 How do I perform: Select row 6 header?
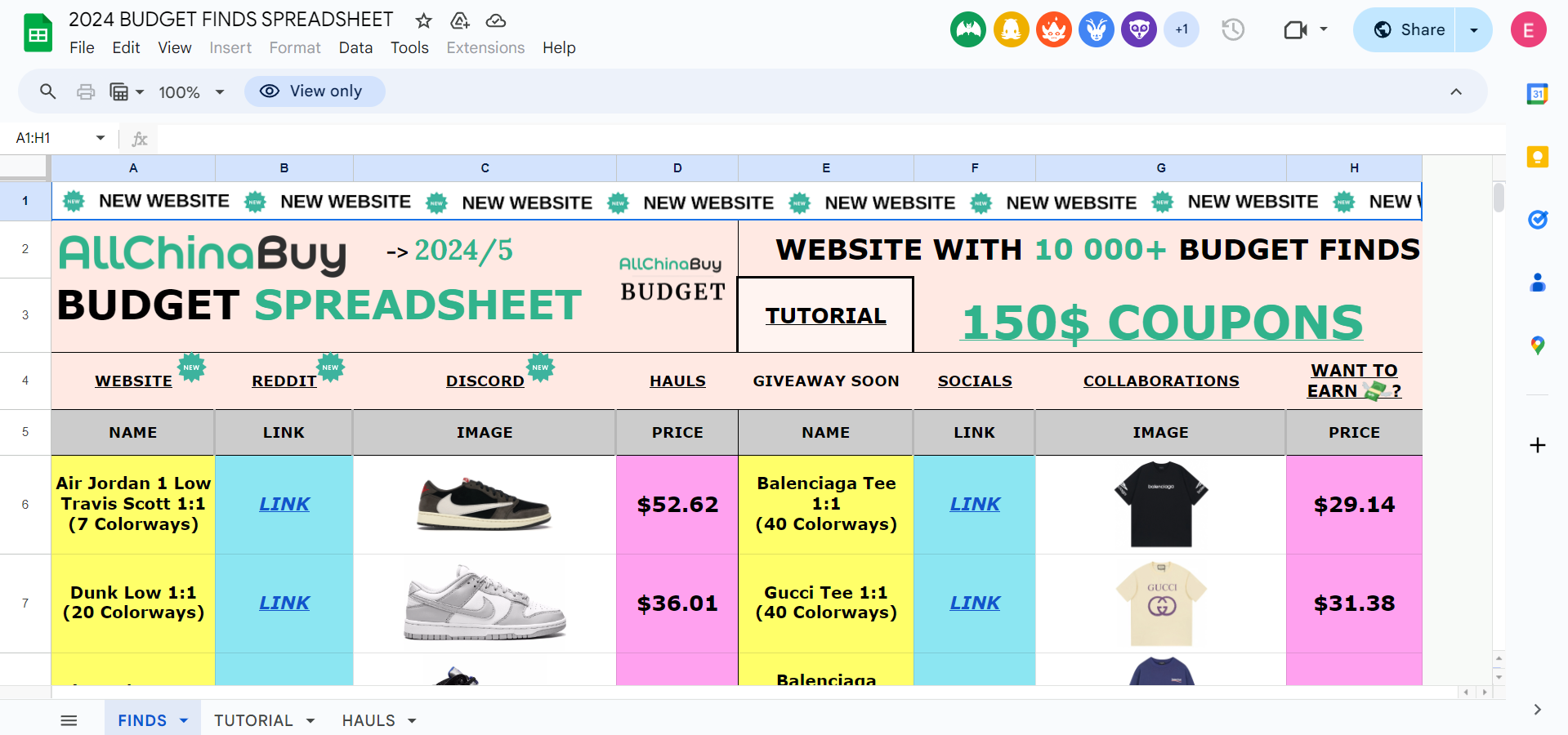(x=25, y=505)
